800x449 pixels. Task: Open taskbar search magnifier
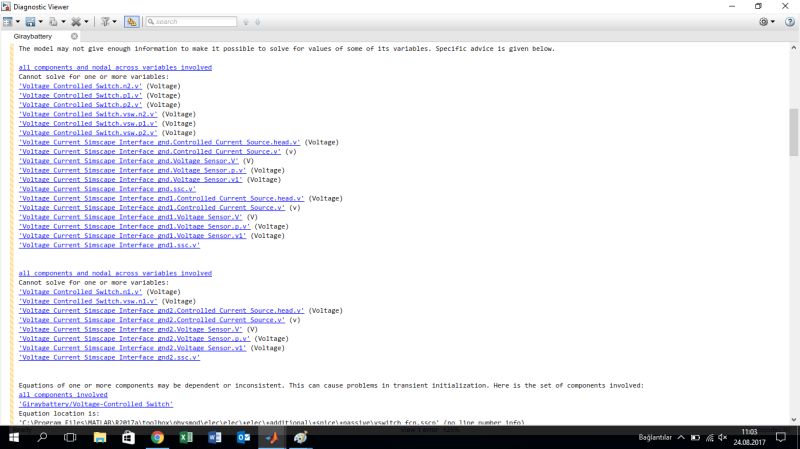pyautogui.click(x=42, y=437)
